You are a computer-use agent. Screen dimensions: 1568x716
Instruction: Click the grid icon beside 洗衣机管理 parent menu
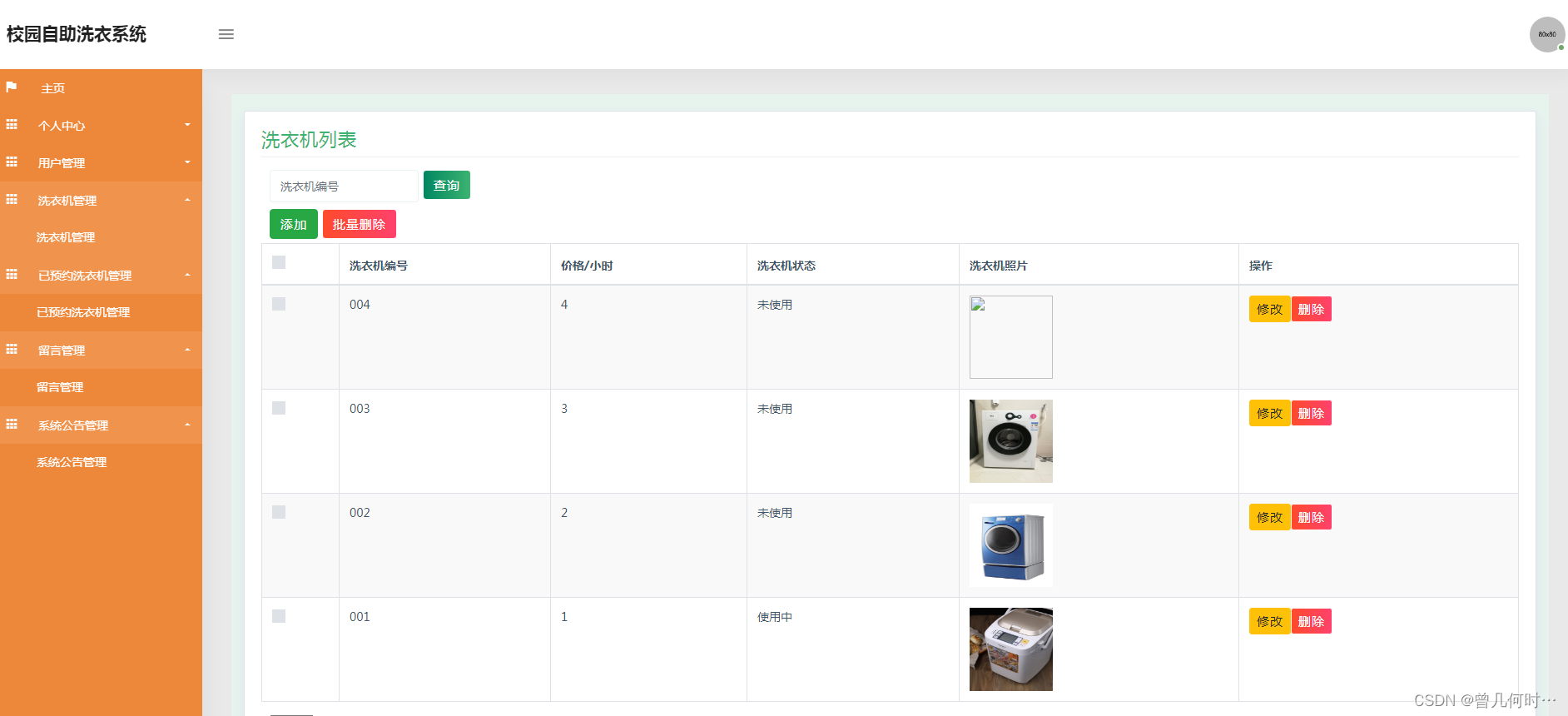point(12,200)
